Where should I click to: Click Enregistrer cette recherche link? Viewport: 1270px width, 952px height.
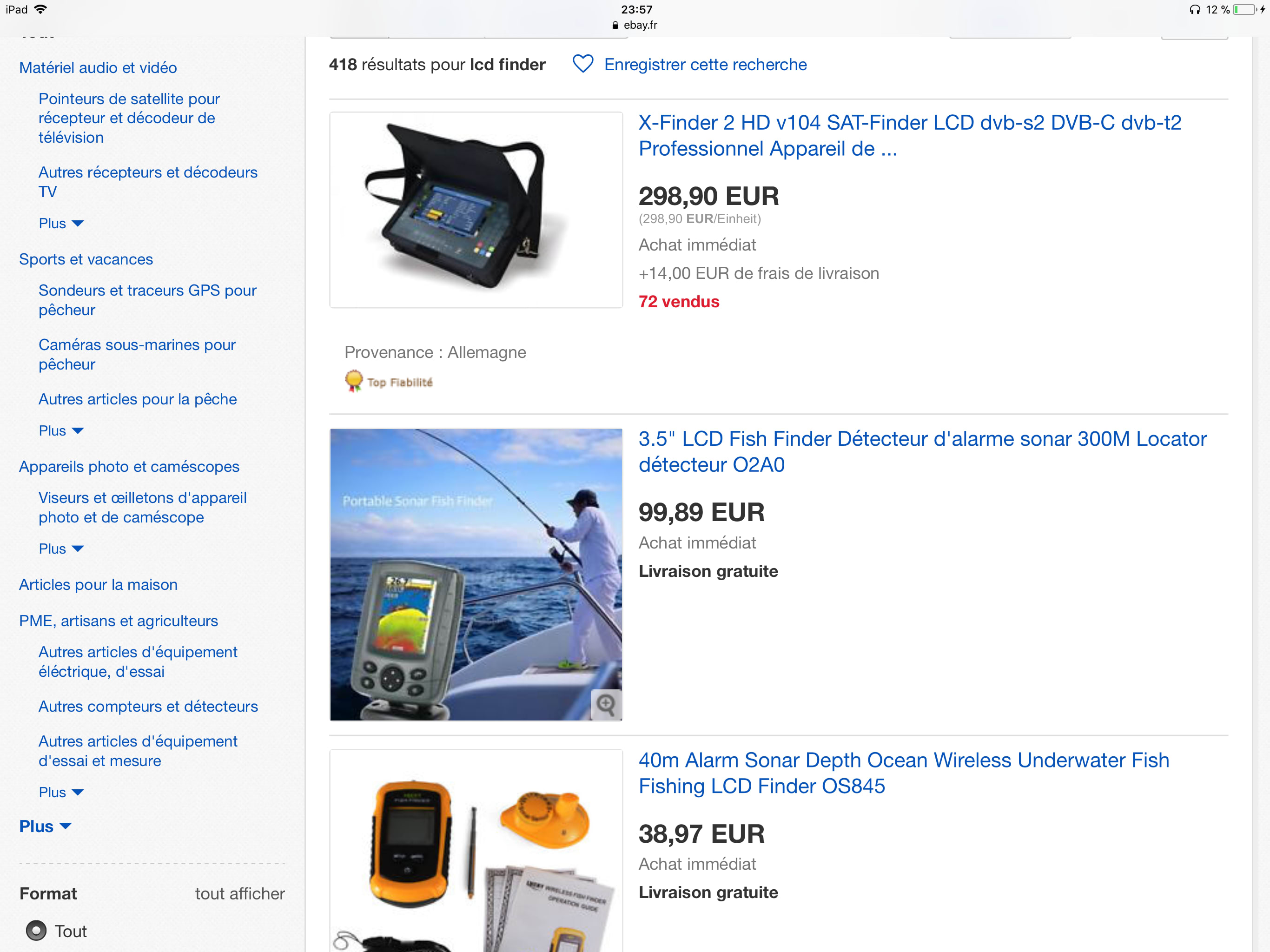point(705,64)
